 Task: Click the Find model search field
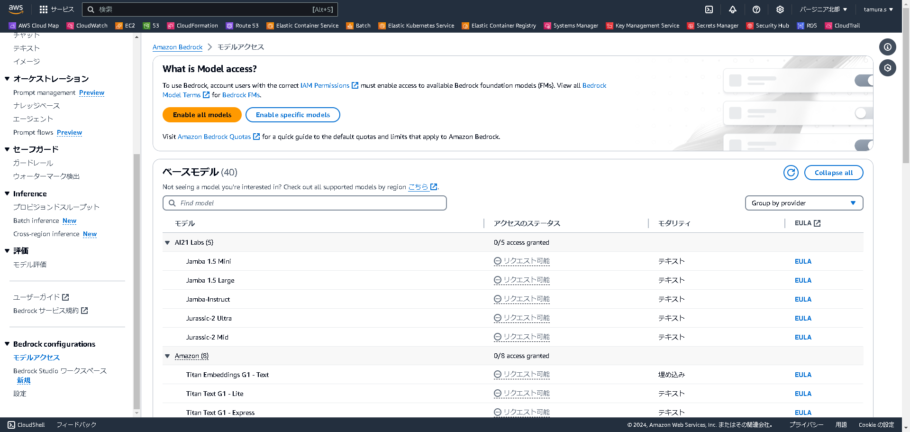click(x=305, y=203)
